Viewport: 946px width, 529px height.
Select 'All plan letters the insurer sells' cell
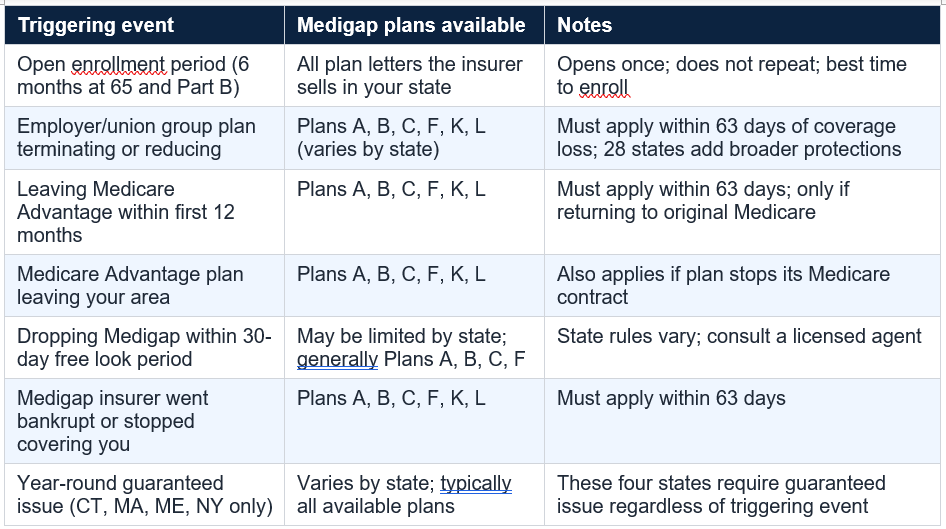414,76
